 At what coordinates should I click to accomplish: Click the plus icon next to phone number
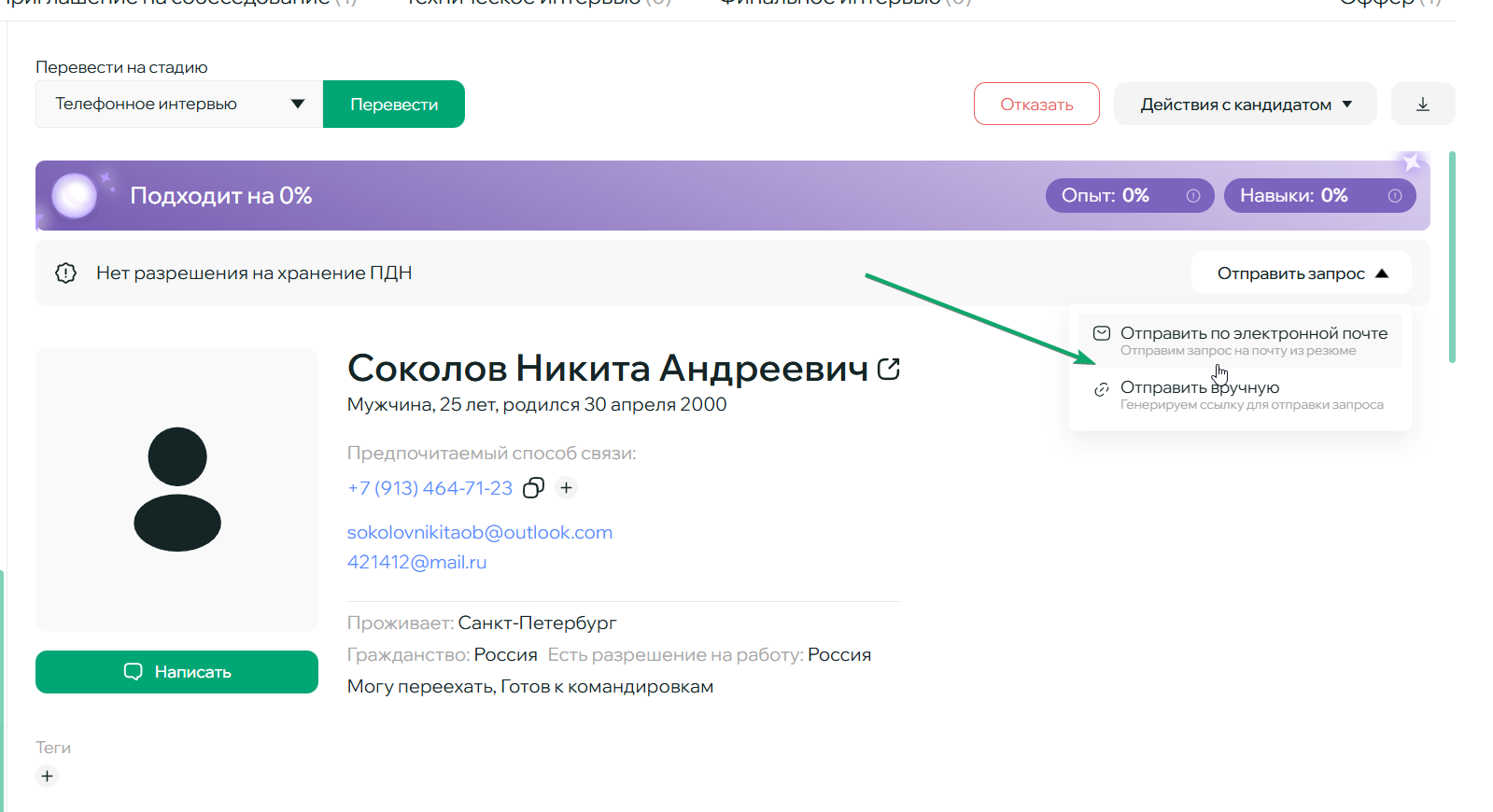(566, 488)
